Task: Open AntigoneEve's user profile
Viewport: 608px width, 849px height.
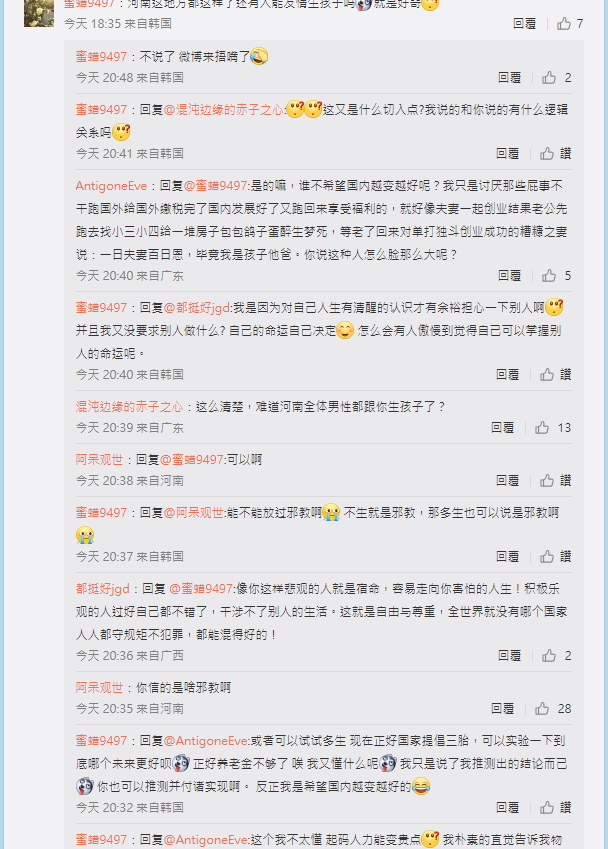Action: (111, 186)
